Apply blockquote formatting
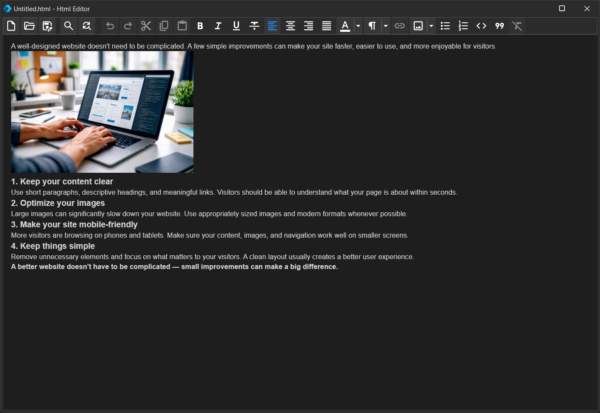Image resolution: width=600 pixels, height=413 pixels. pyautogui.click(x=499, y=26)
